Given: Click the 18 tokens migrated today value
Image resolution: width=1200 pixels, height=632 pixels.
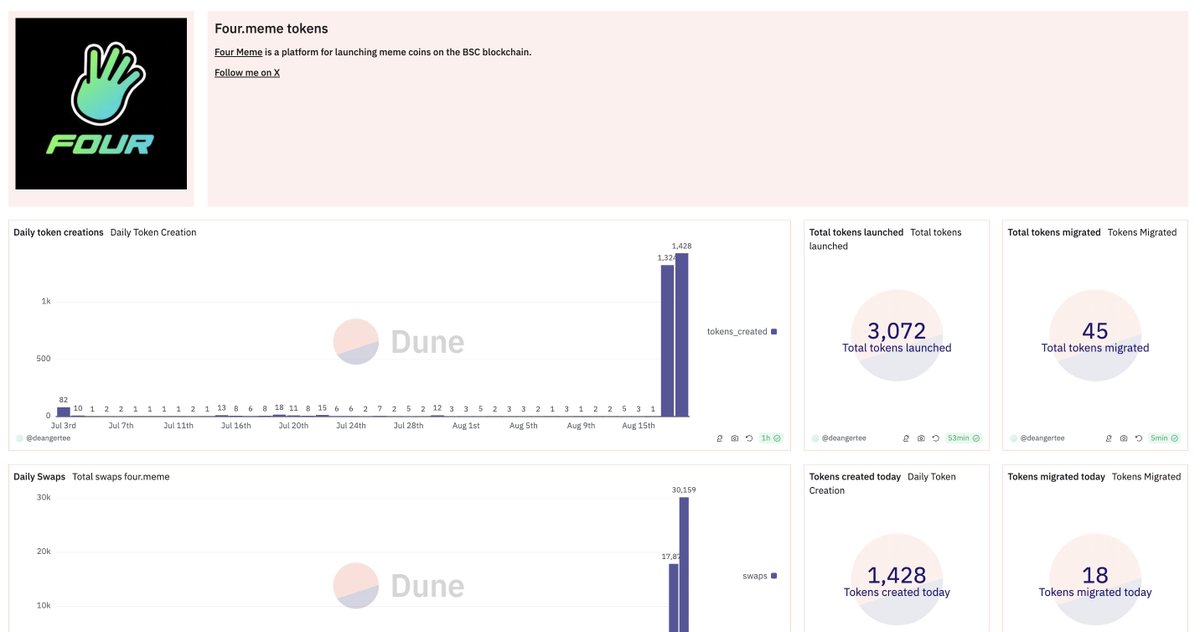Looking at the screenshot, I should 1095,576.
